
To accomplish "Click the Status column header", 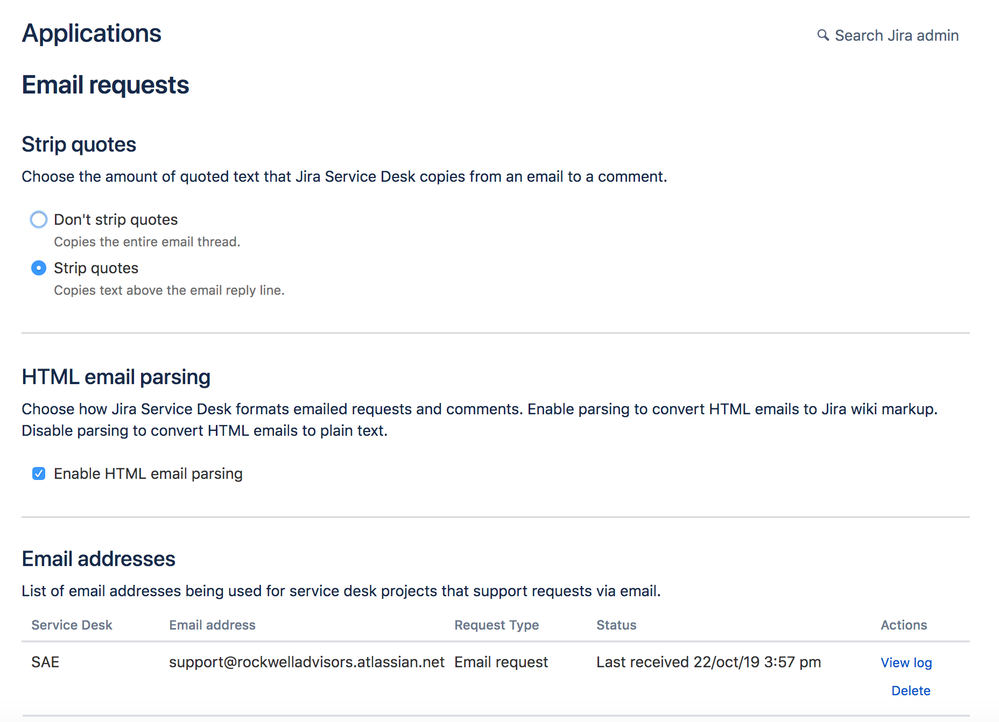I will 616,625.
